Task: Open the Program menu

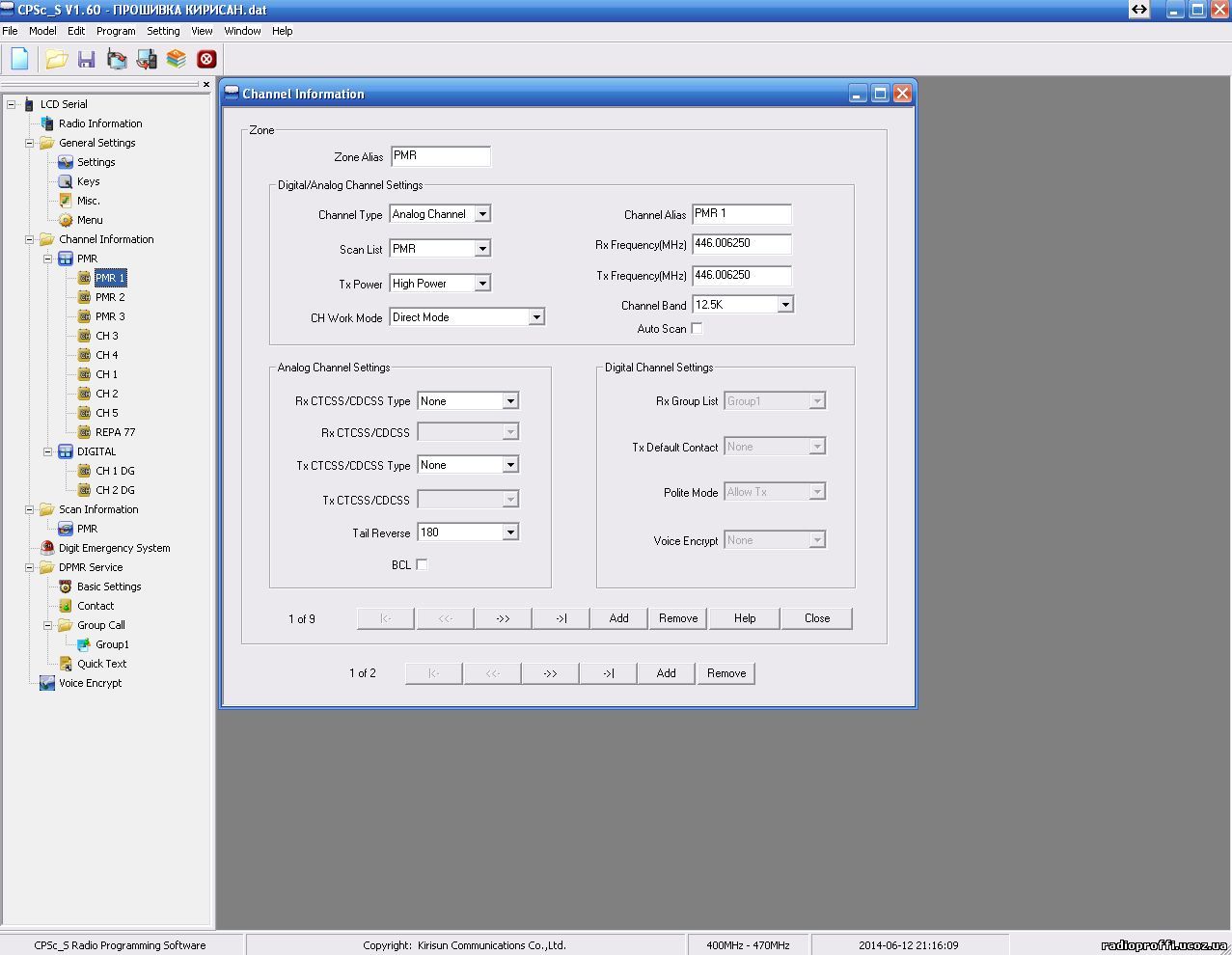Action: click(116, 31)
